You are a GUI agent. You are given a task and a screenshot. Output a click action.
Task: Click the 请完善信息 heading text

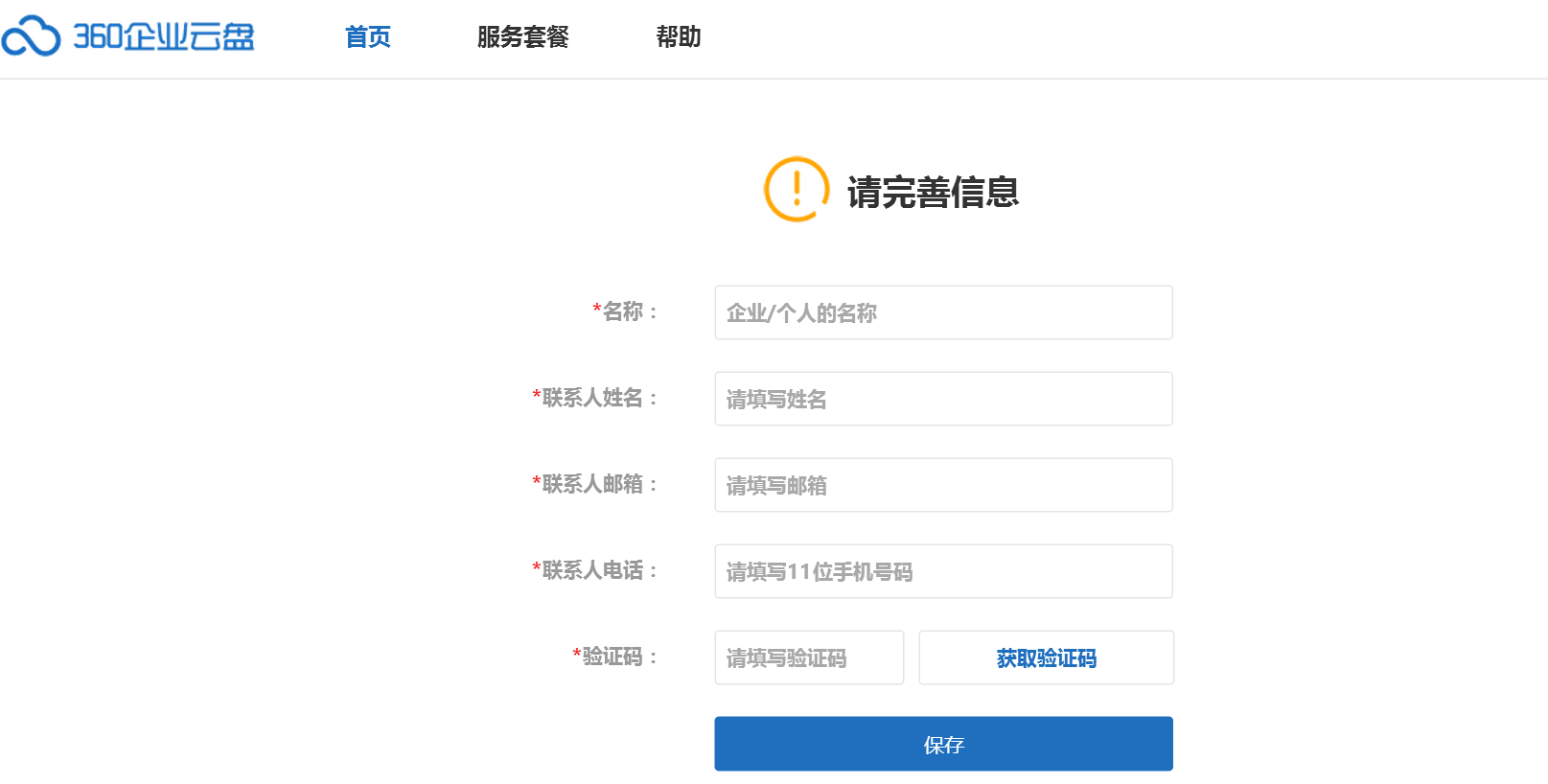point(933,193)
